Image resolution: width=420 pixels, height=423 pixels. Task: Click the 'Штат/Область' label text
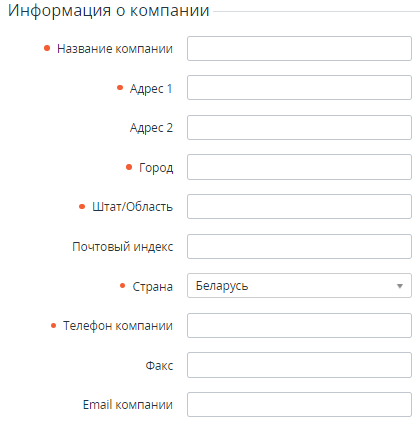(133, 207)
